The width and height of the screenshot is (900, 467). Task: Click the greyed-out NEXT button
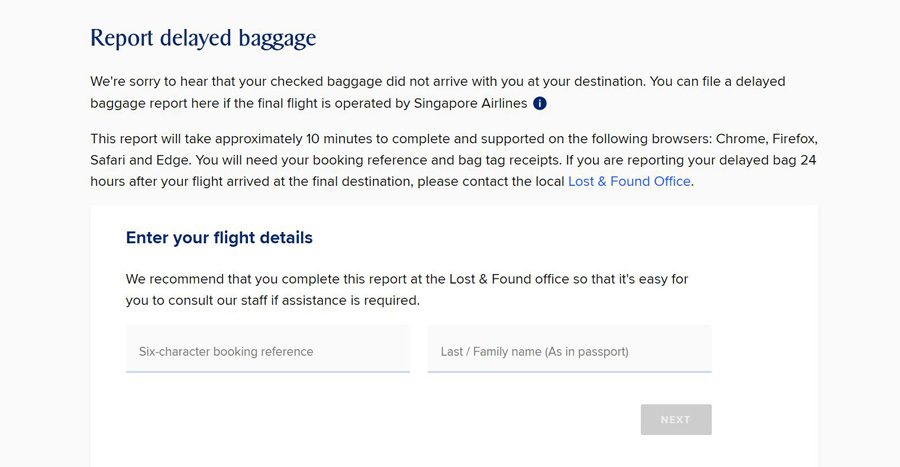pyautogui.click(x=676, y=419)
